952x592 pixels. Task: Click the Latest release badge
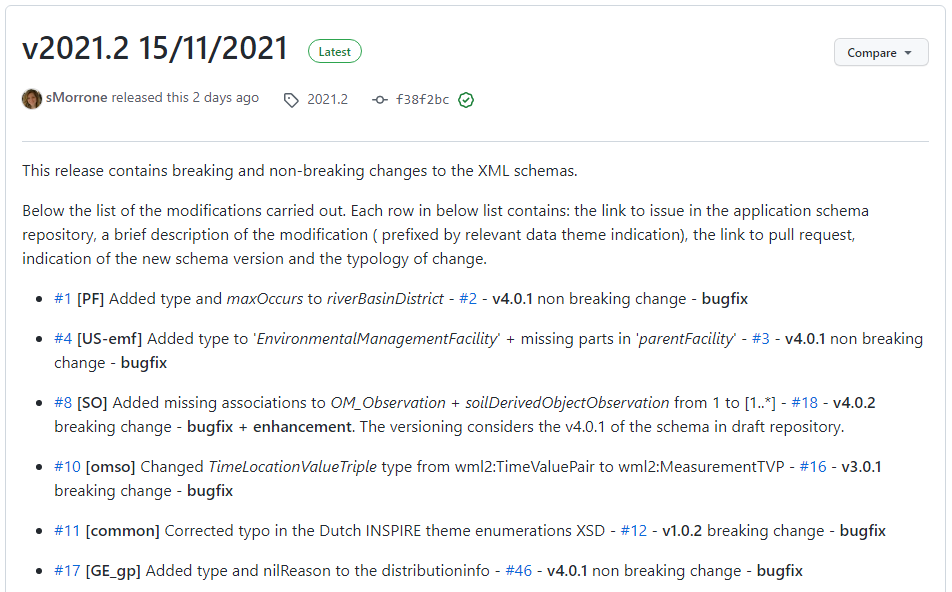tap(335, 52)
